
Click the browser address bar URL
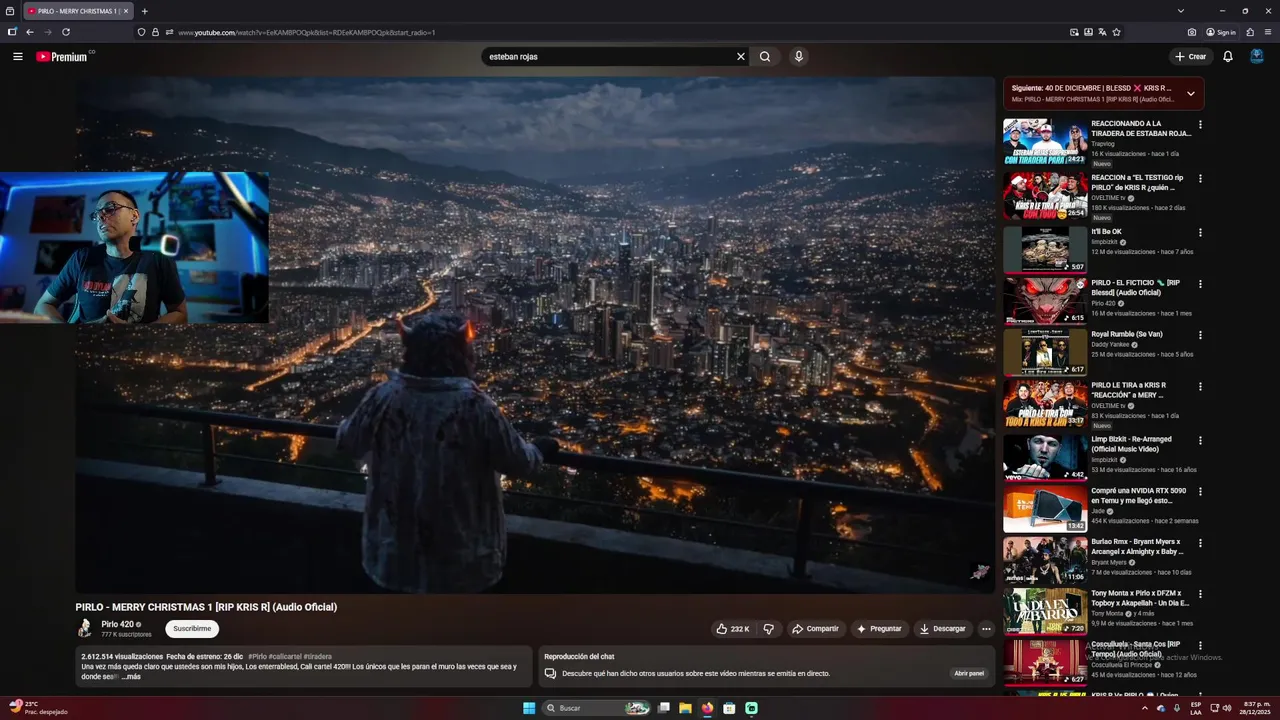pyautogui.click(x=306, y=32)
